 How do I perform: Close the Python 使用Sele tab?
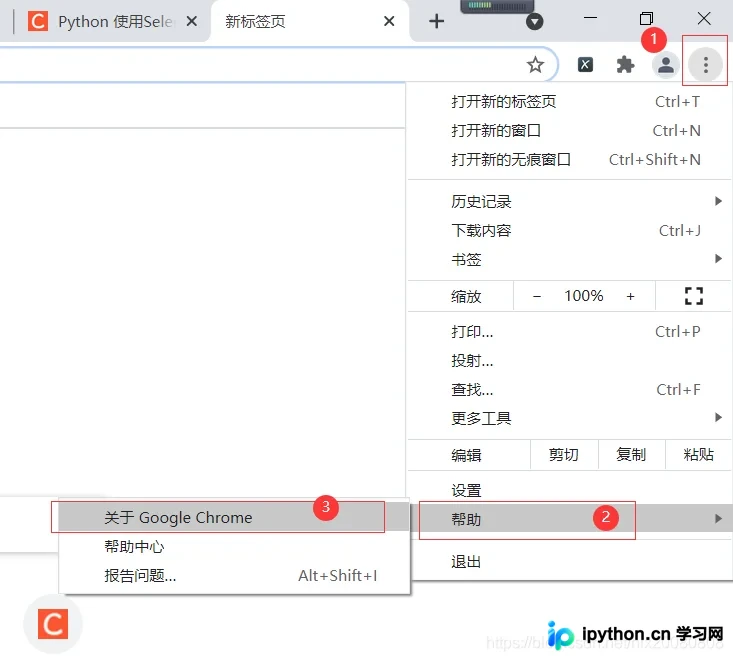pos(192,21)
